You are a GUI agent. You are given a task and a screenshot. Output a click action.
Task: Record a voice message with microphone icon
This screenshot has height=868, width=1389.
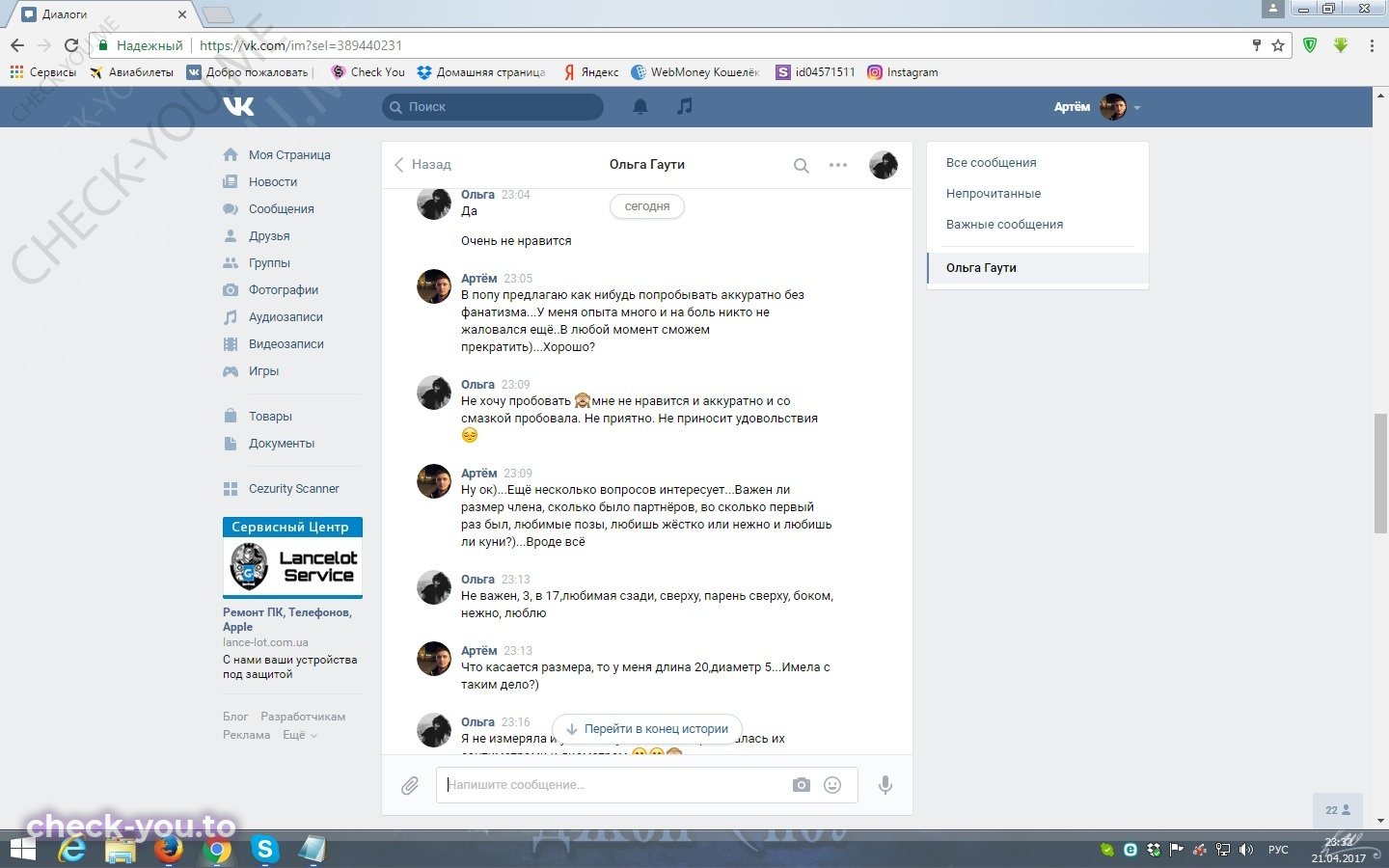(x=885, y=785)
